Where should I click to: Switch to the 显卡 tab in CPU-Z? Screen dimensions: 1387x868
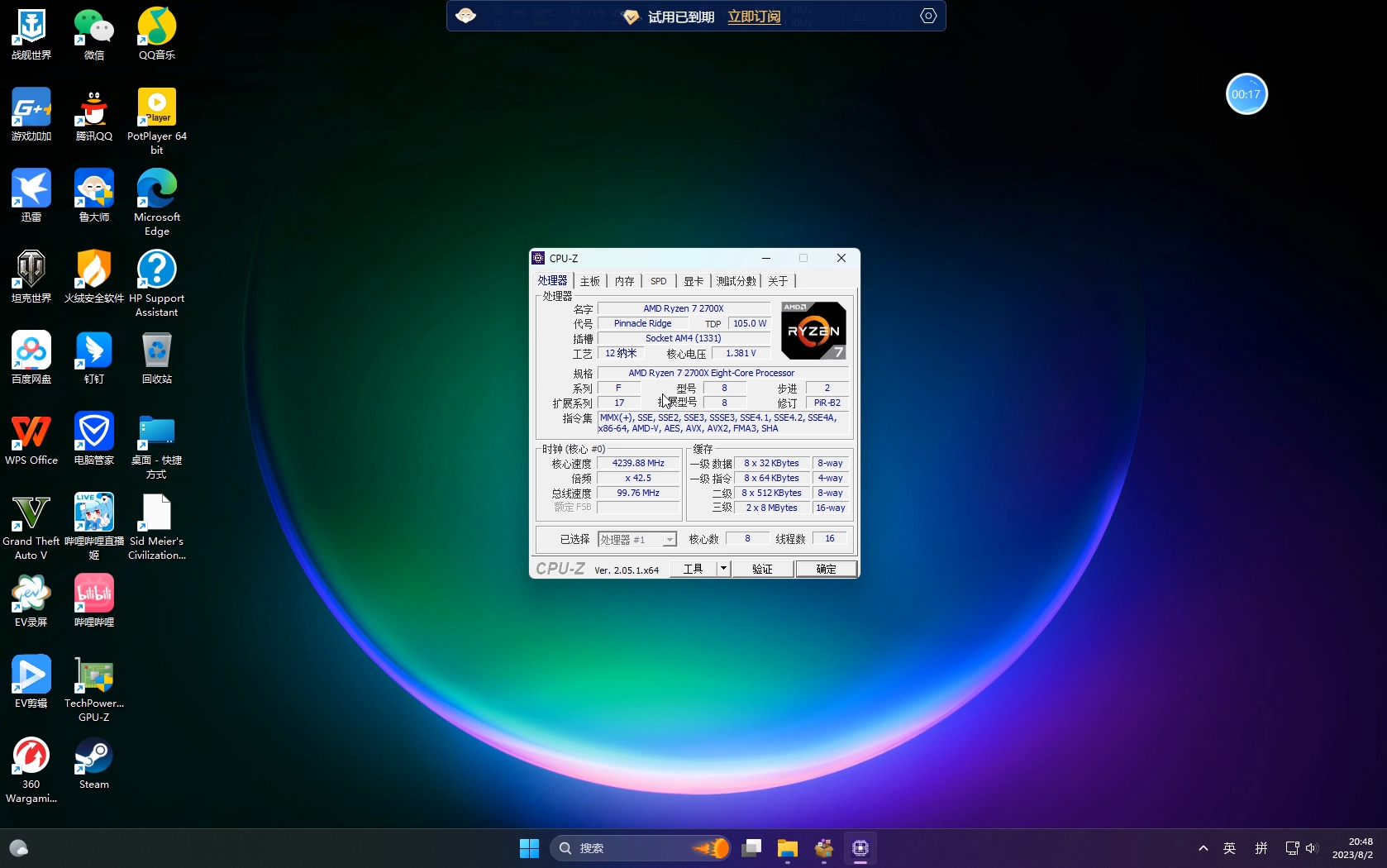693,281
